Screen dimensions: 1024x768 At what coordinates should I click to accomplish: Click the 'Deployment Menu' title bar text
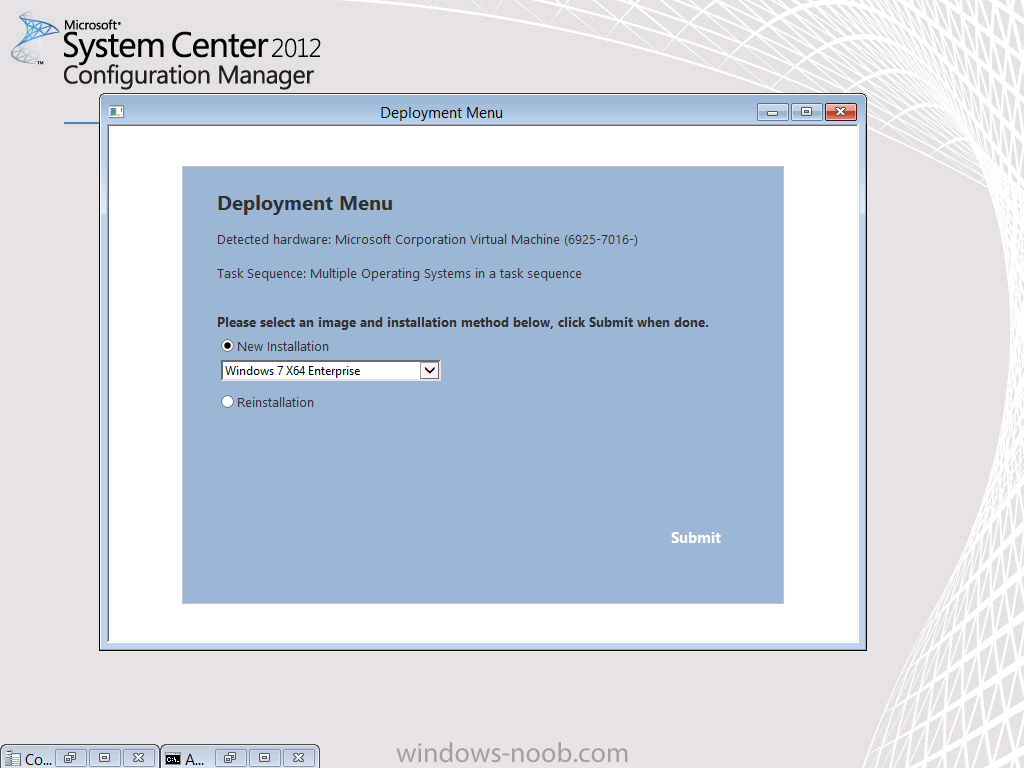tap(441, 113)
